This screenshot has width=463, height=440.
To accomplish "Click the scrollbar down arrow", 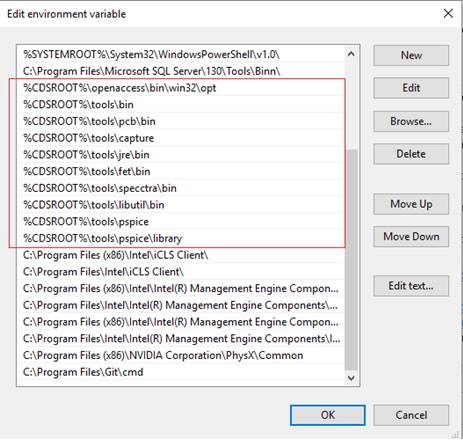I will [351, 378].
